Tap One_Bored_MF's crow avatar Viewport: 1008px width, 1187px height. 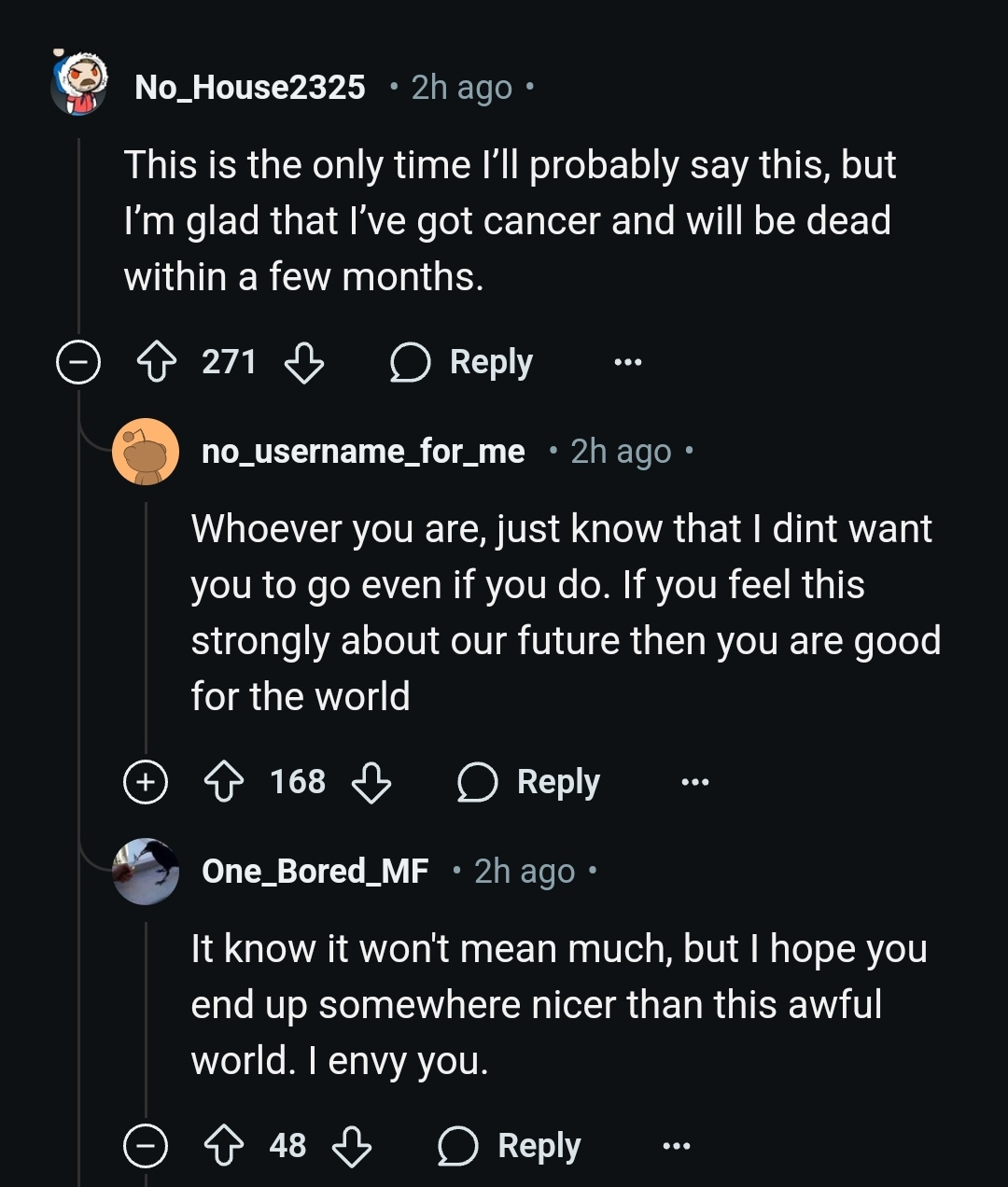coord(146,872)
